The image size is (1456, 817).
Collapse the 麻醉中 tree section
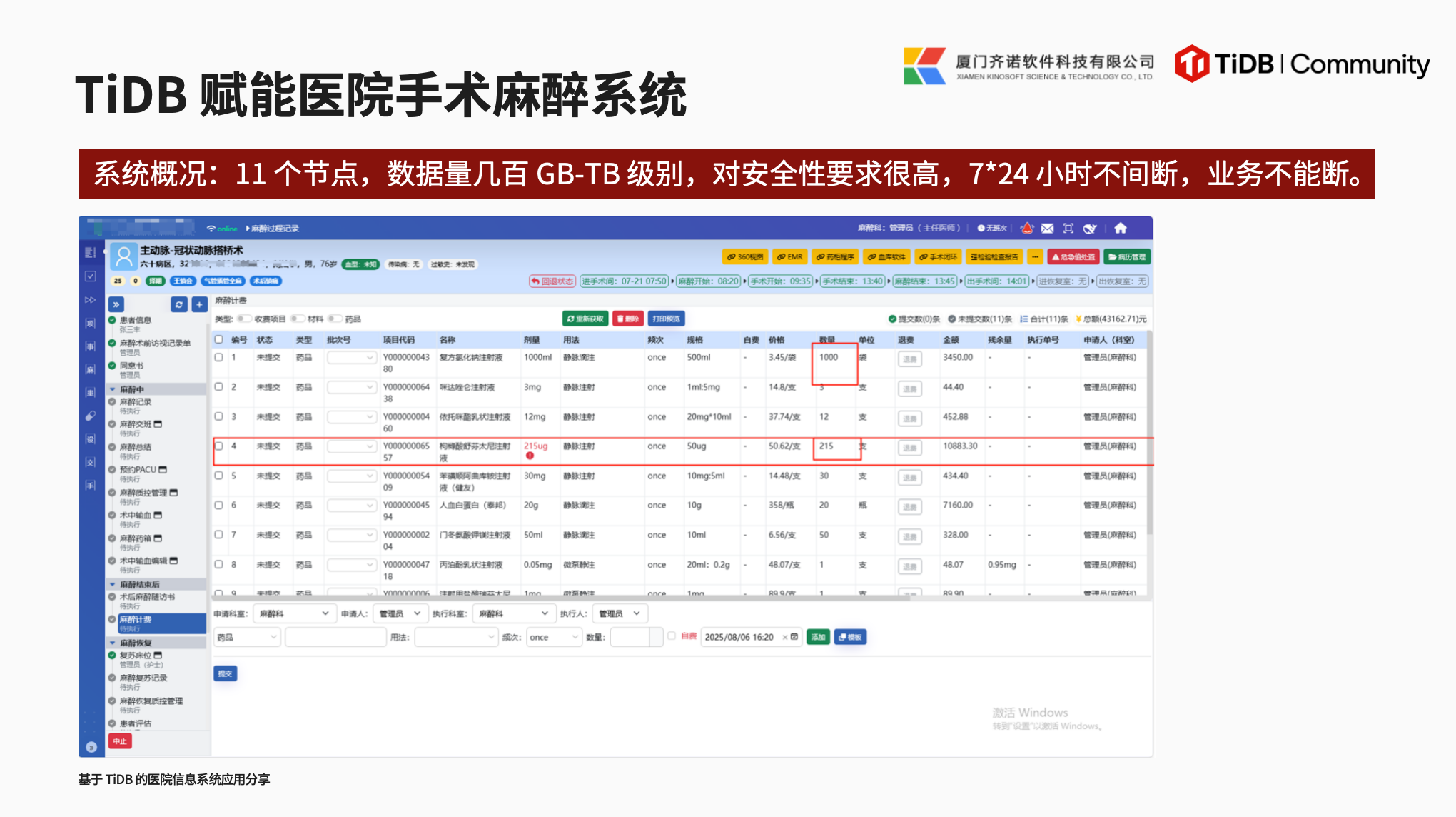112,389
